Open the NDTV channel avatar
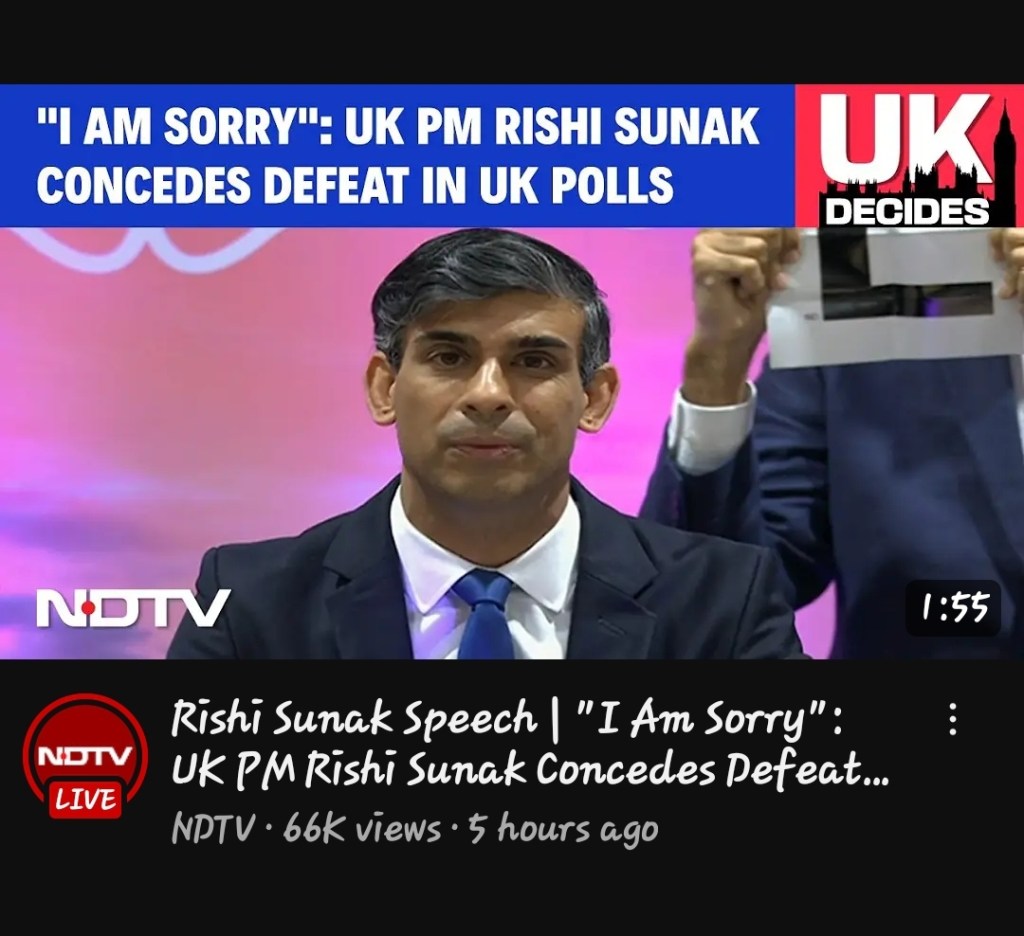1024x936 pixels. pos(86,756)
